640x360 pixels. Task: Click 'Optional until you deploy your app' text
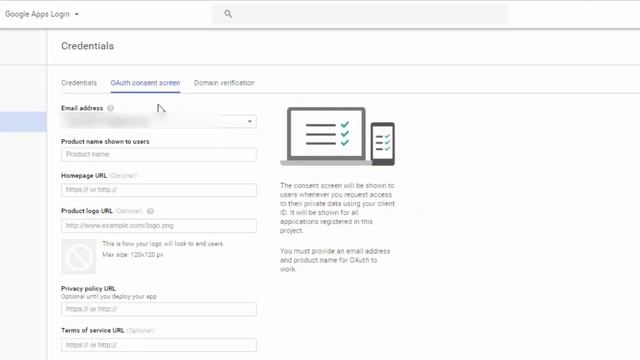coord(109,297)
